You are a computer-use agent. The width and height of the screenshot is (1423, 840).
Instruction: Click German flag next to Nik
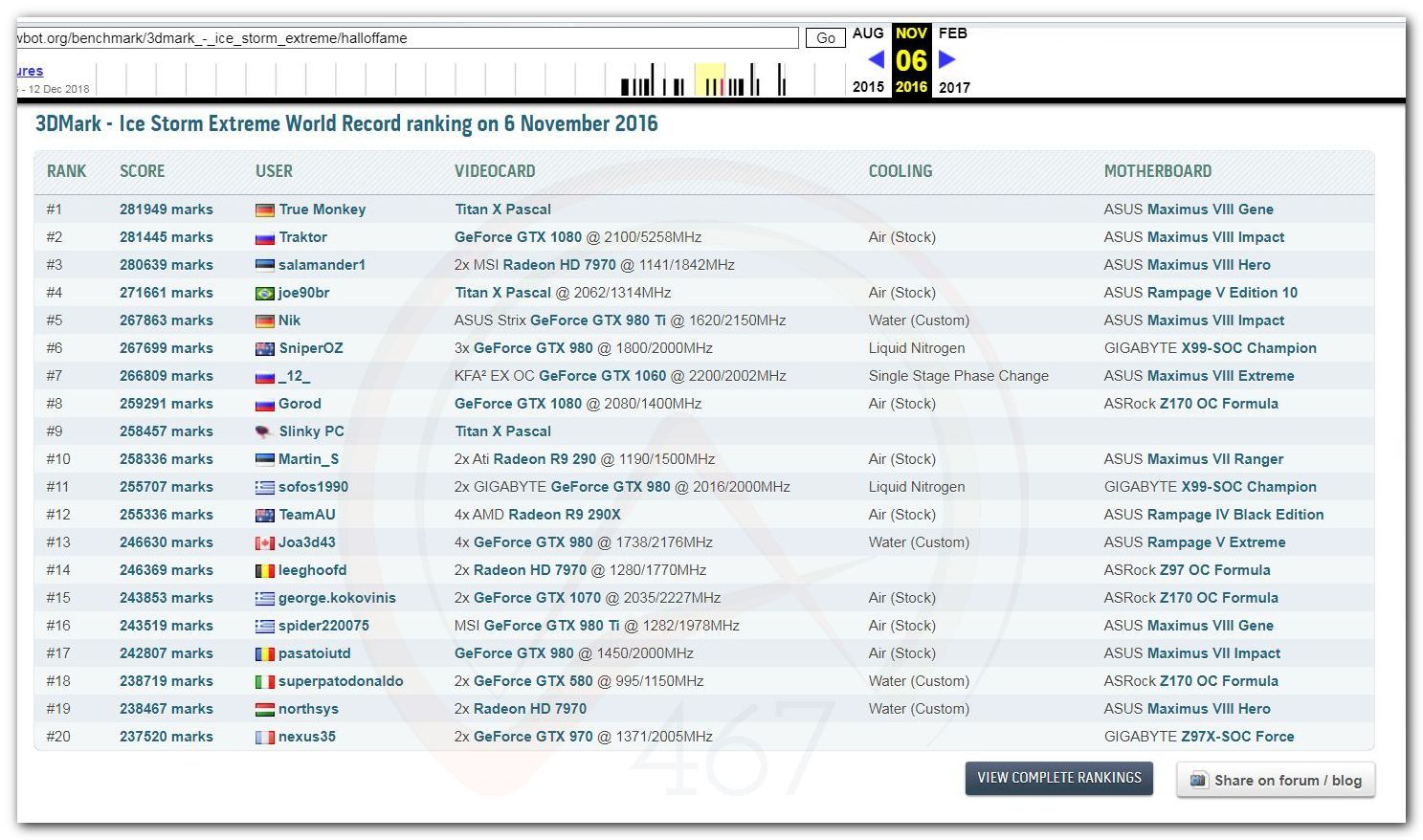(x=265, y=321)
